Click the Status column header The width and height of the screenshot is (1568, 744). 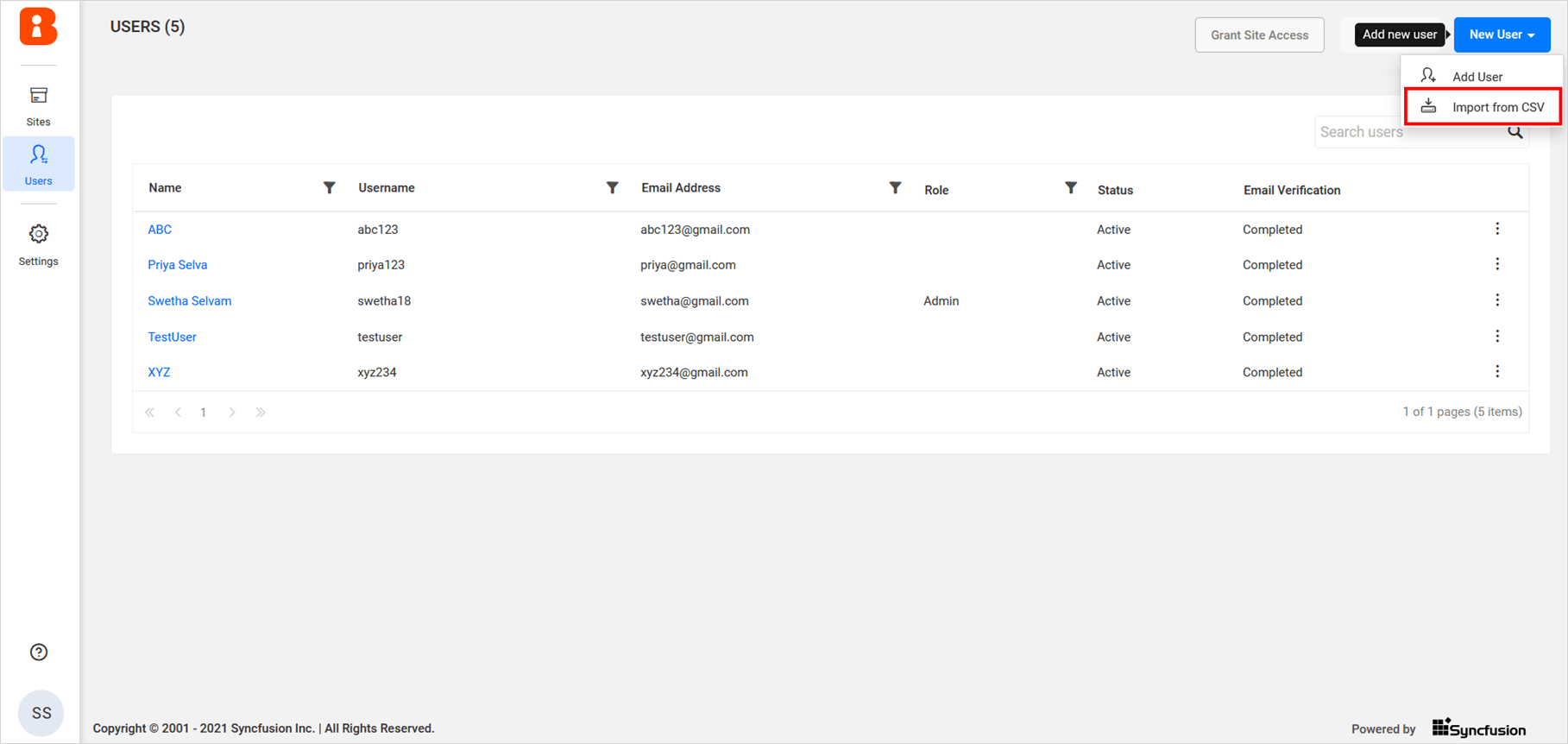[x=1115, y=190]
